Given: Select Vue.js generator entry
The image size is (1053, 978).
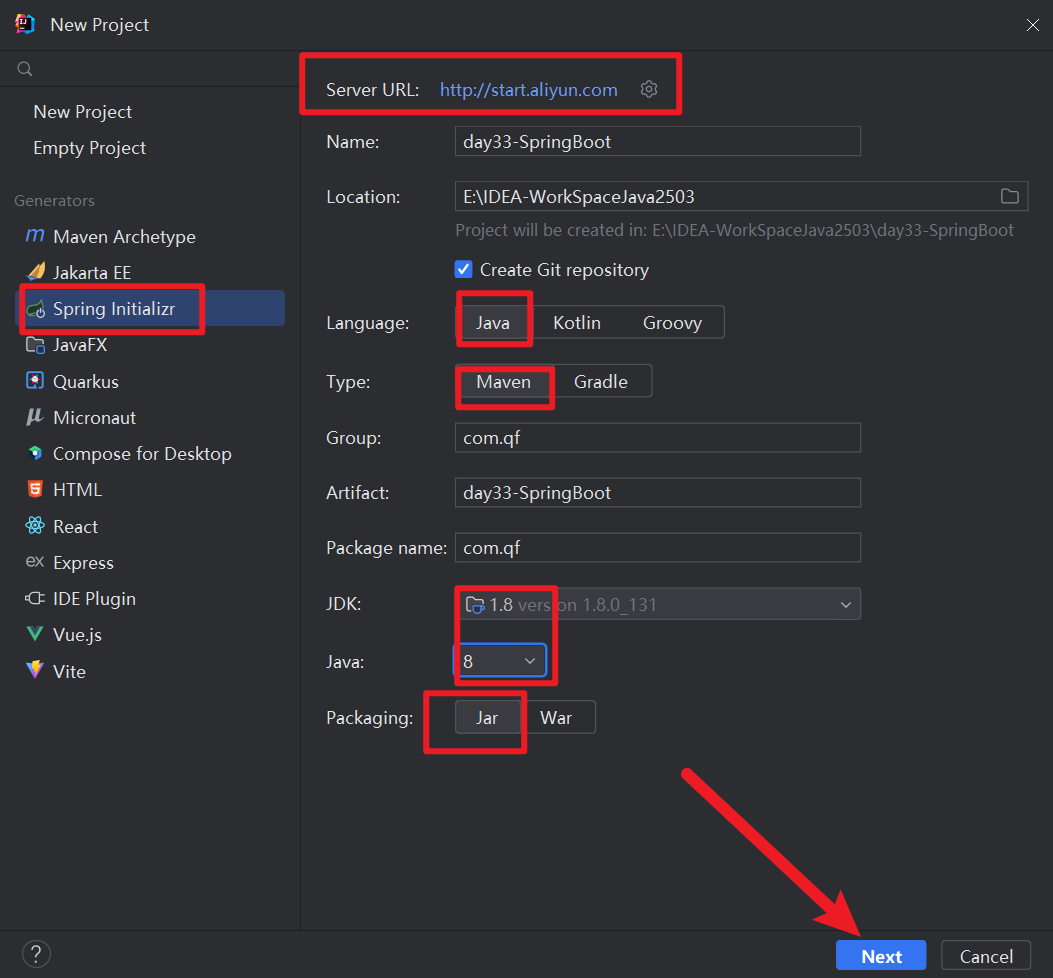Looking at the screenshot, I should pyautogui.click(x=77, y=635).
